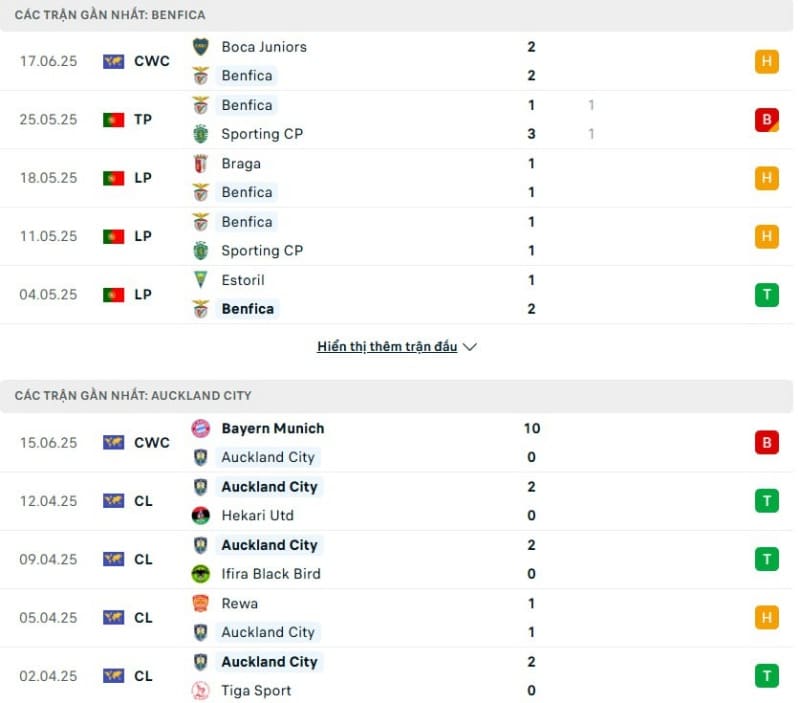Click the 10 score in Bayern Munich row
The image size is (800, 703).
point(531,428)
